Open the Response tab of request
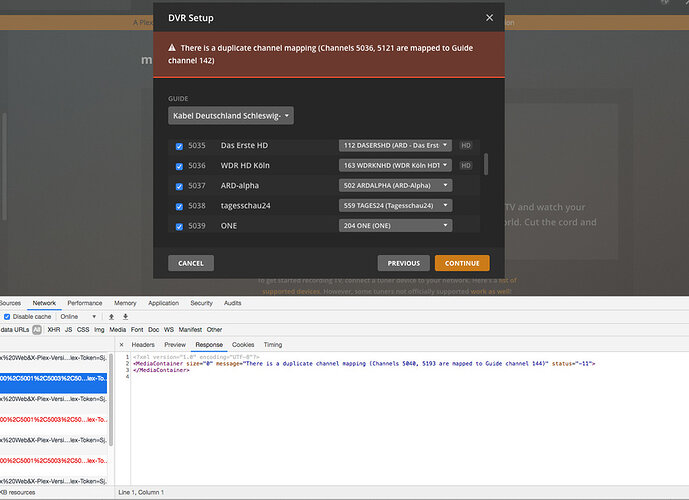Image resolution: width=689 pixels, height=500 pixels. coord(209,345)
